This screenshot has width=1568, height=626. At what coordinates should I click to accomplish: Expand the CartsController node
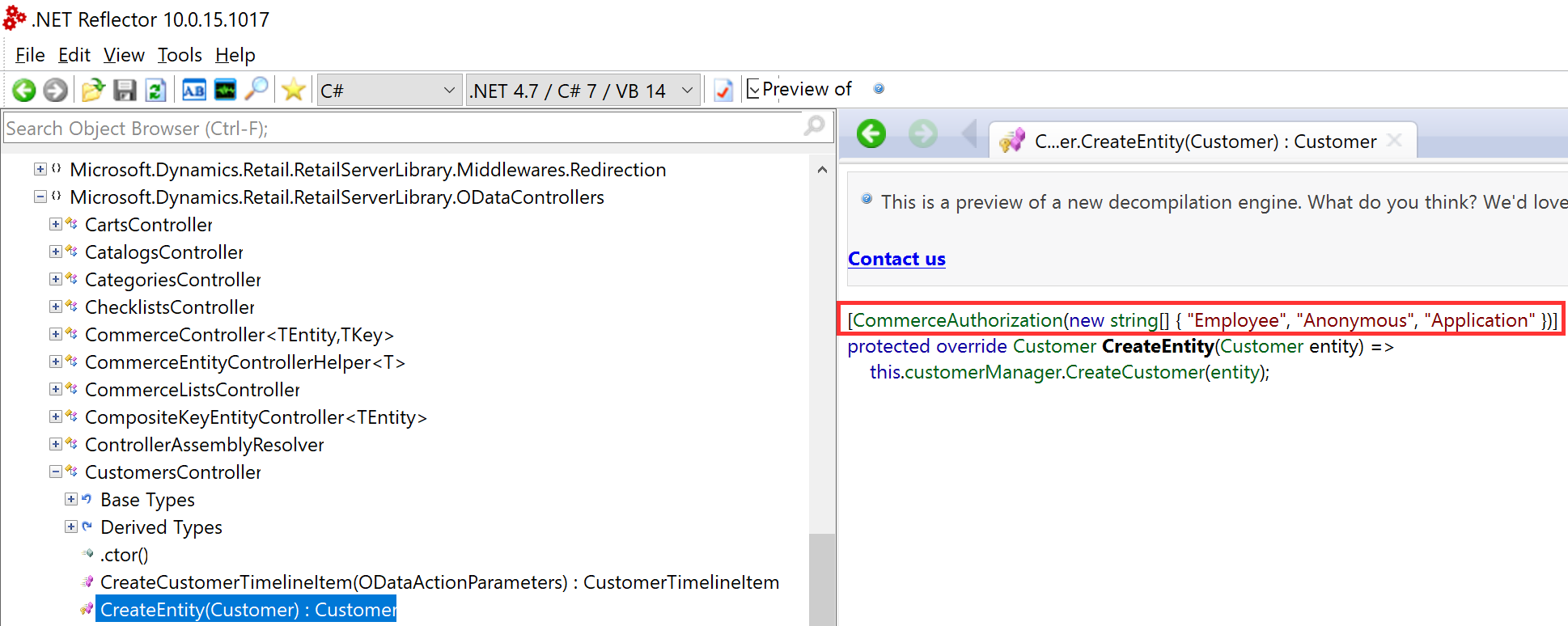[55, 224]
